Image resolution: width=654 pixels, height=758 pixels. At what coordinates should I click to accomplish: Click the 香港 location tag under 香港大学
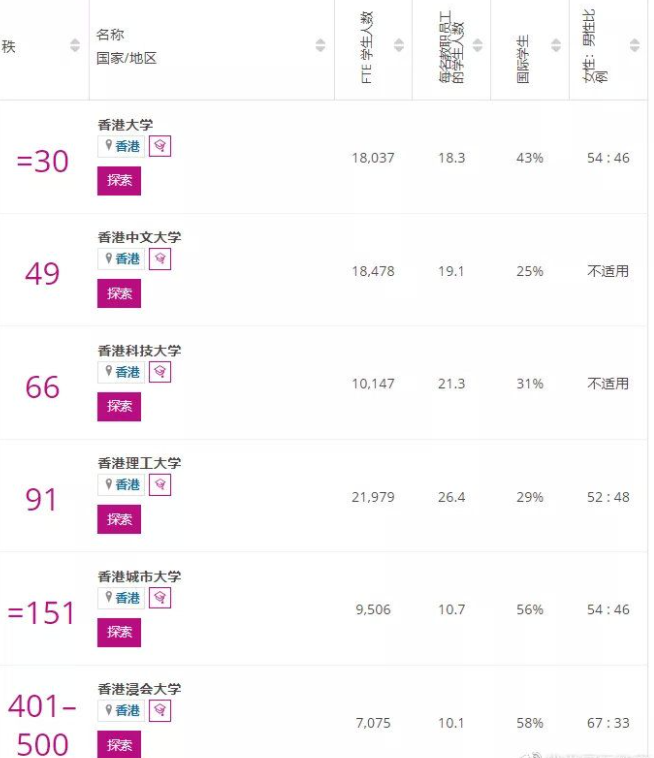click(123, 146)
